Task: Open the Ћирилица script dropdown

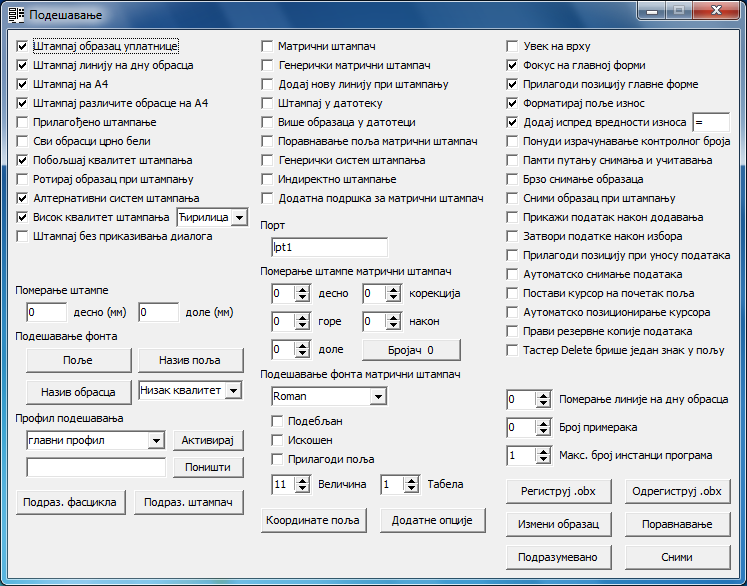Action: [240, 218]
